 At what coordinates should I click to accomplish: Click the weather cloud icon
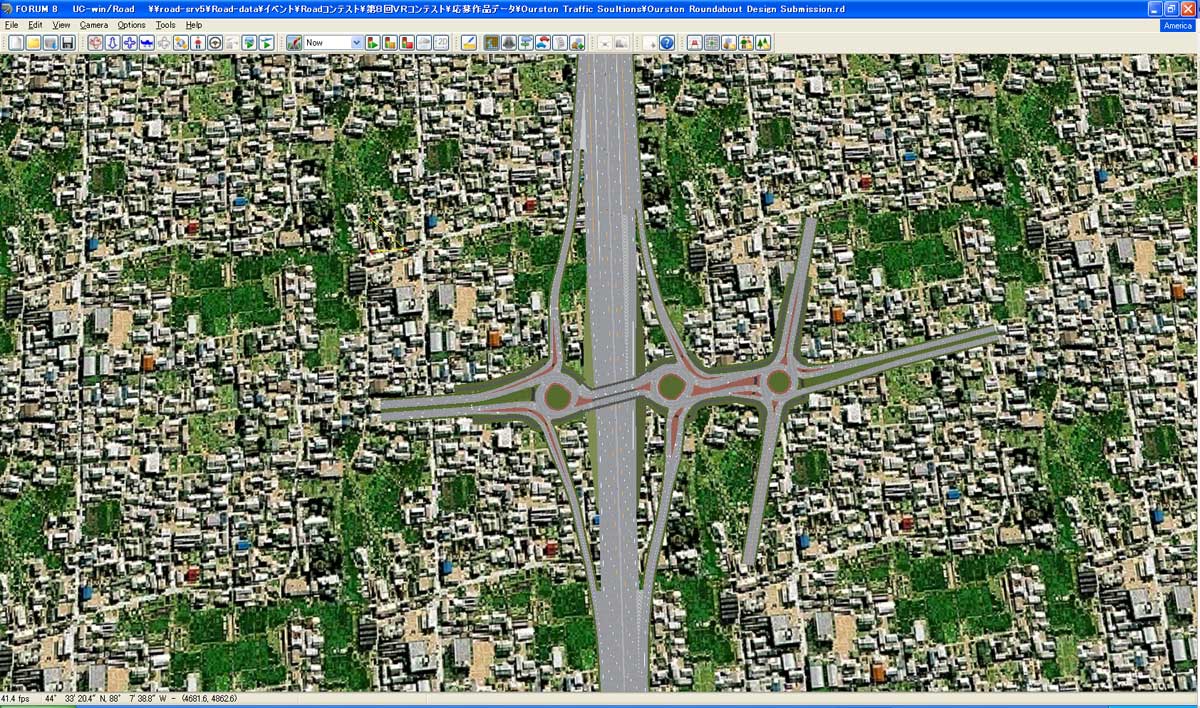tap(424, 43)
